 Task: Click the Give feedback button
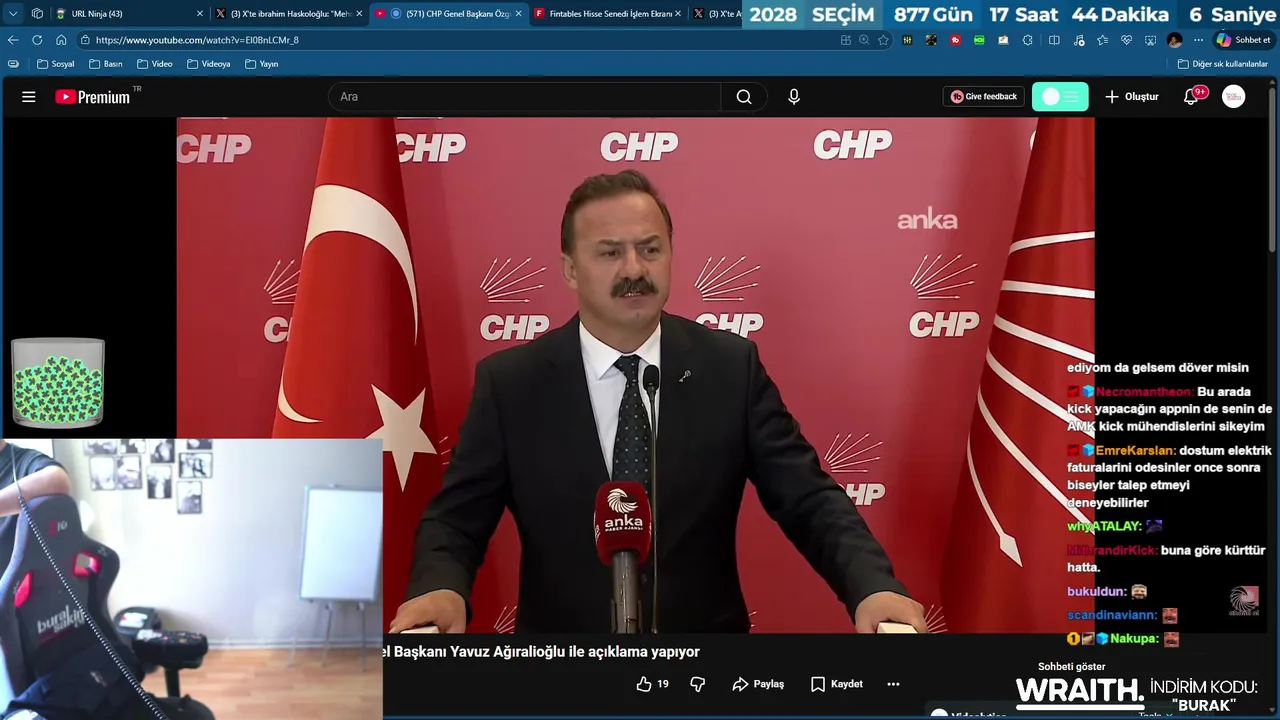pyautogui.click(x=983, y=97)
